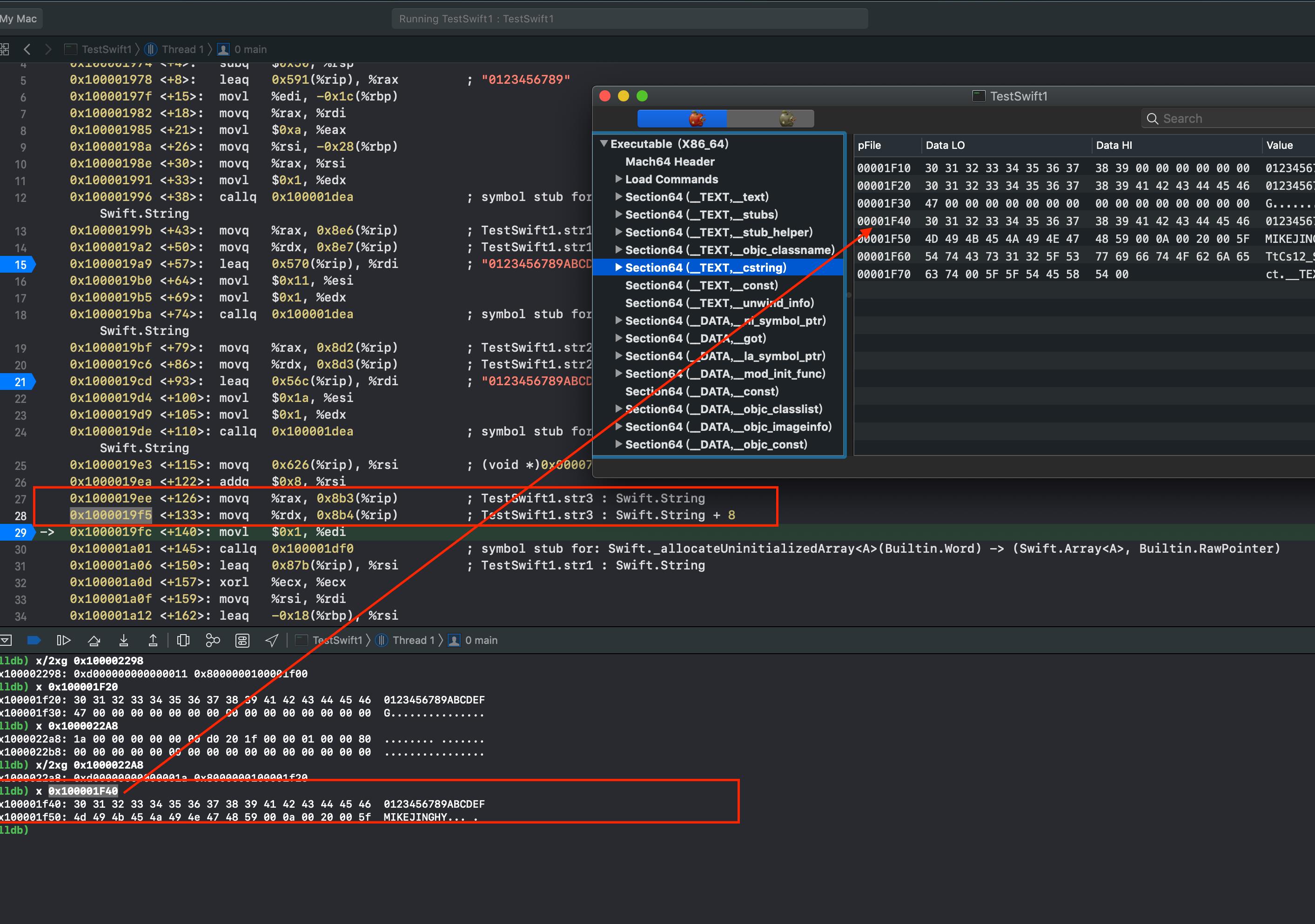Go back using editor navigation arrow
1315x924 pixels.
(x=27, y=49)
